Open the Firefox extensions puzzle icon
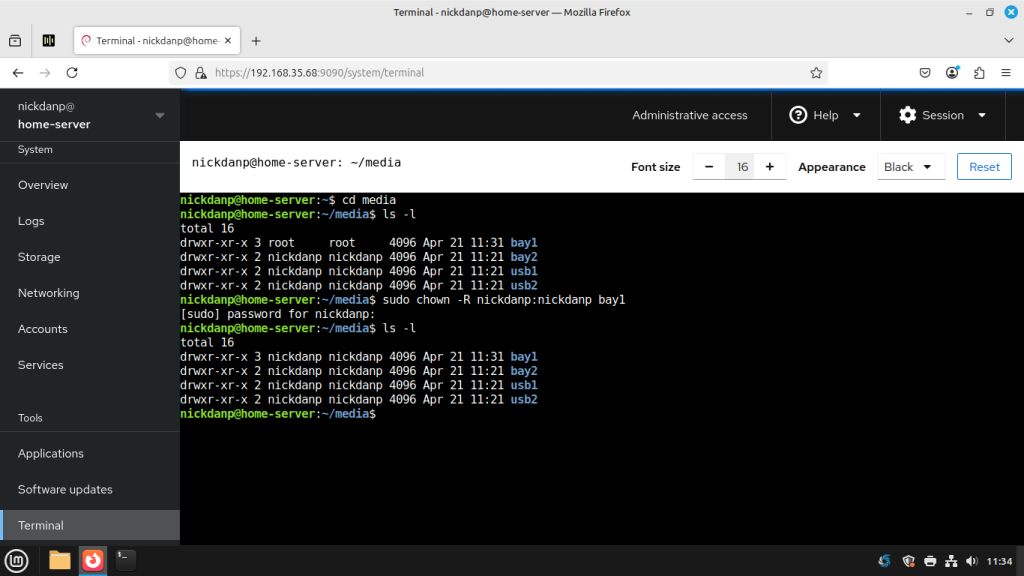 (979, 73)
